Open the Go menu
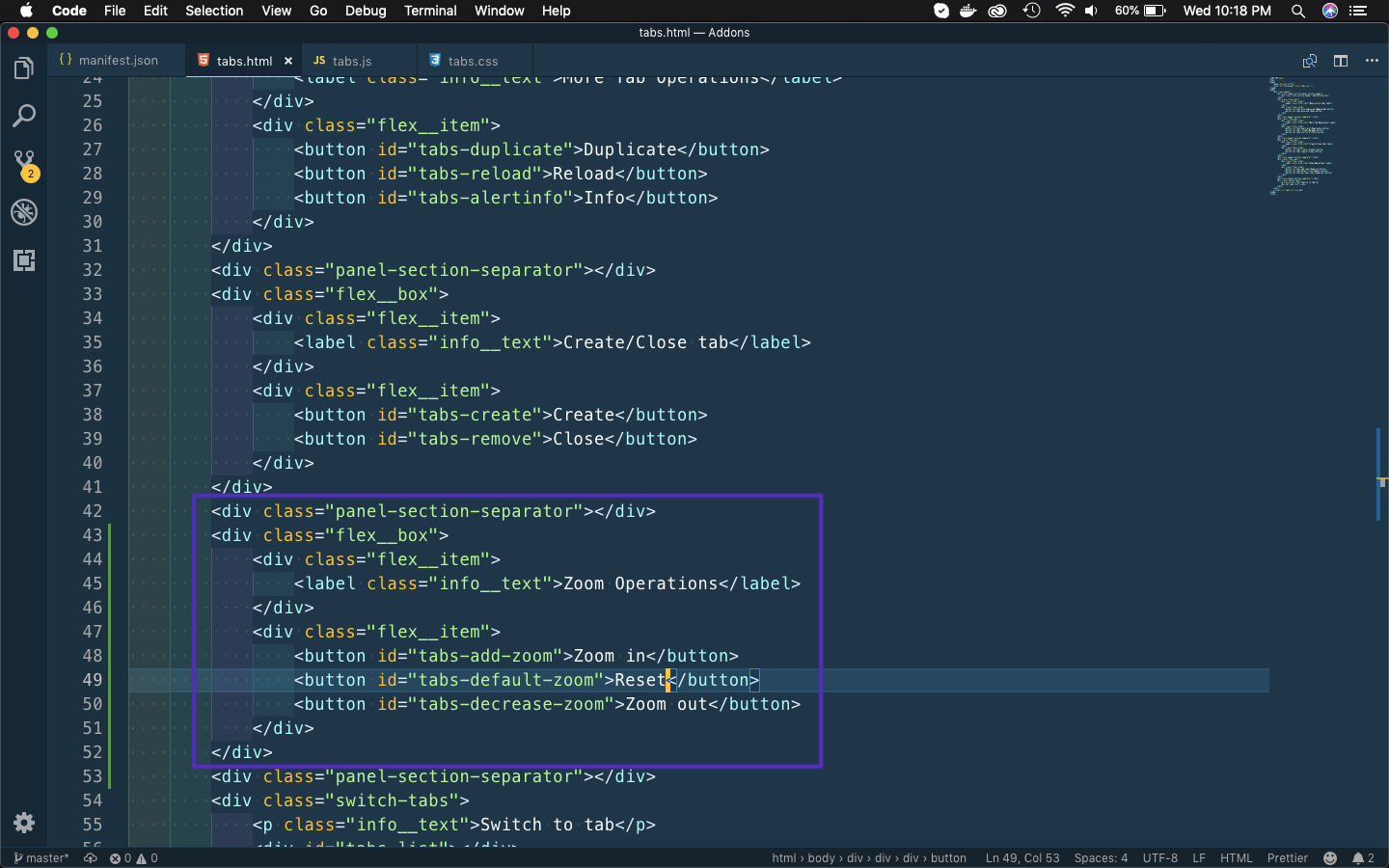 (x=318, y=11)
